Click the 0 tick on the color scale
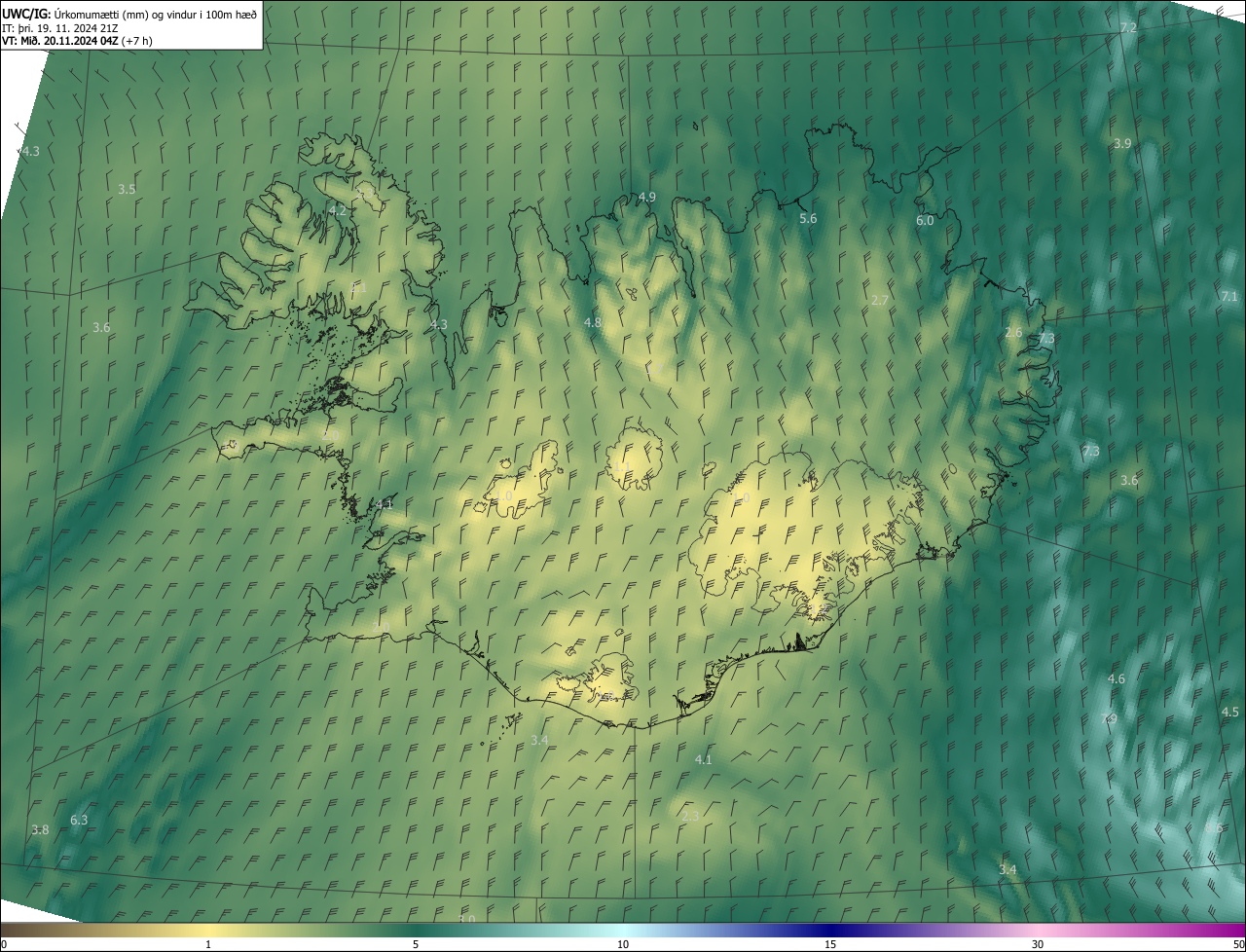Image resolution: width=1246 pixels, height=952 pixels. pyautogui.click(x=4, y=944)
